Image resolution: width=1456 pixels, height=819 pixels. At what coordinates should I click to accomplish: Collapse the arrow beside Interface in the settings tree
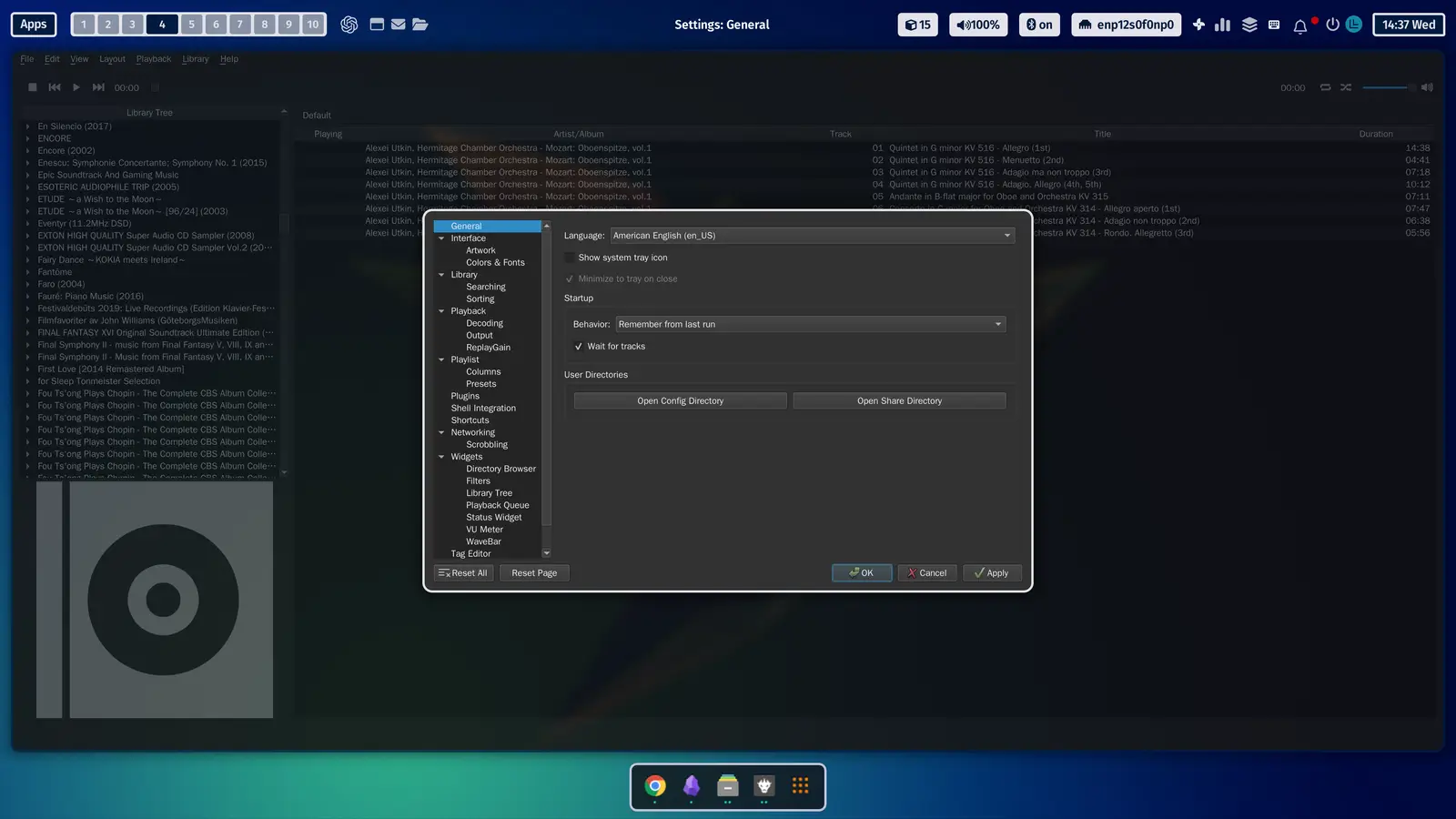(x=441, y=238)
